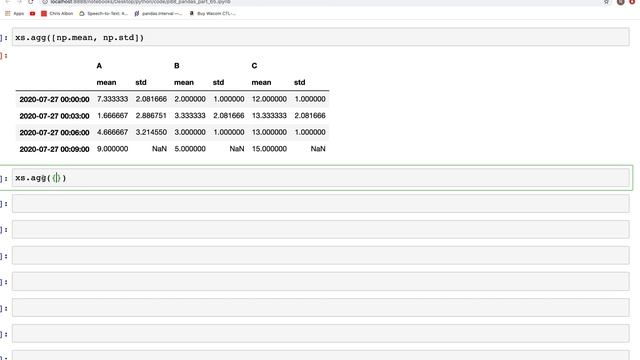Click the value 9.000000 in table

pyautogui.click(x=113, y=149)
